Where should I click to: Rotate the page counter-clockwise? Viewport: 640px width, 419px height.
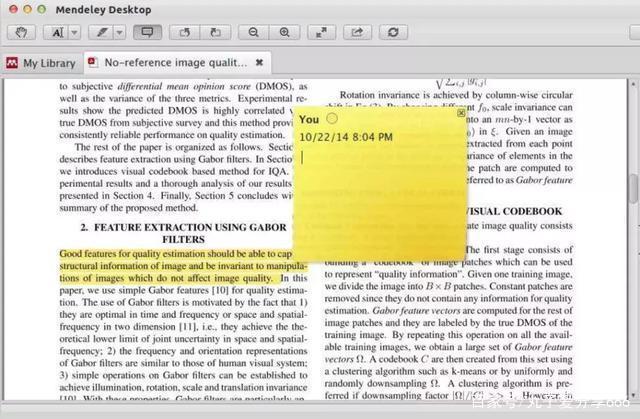tap(185, 33)
